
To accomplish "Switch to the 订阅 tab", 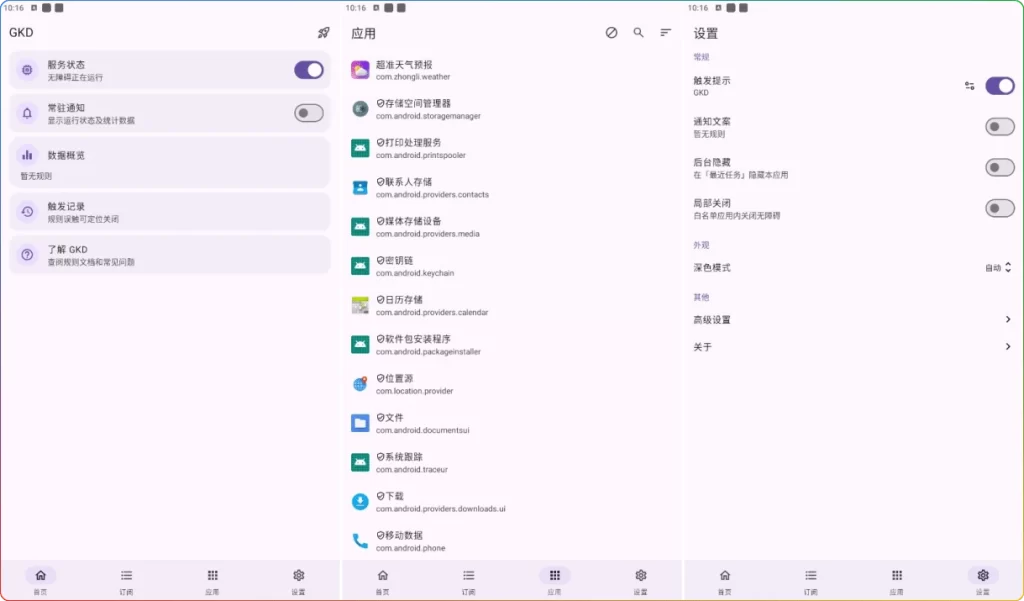I will pyautogui.click(x=126, y=580).
